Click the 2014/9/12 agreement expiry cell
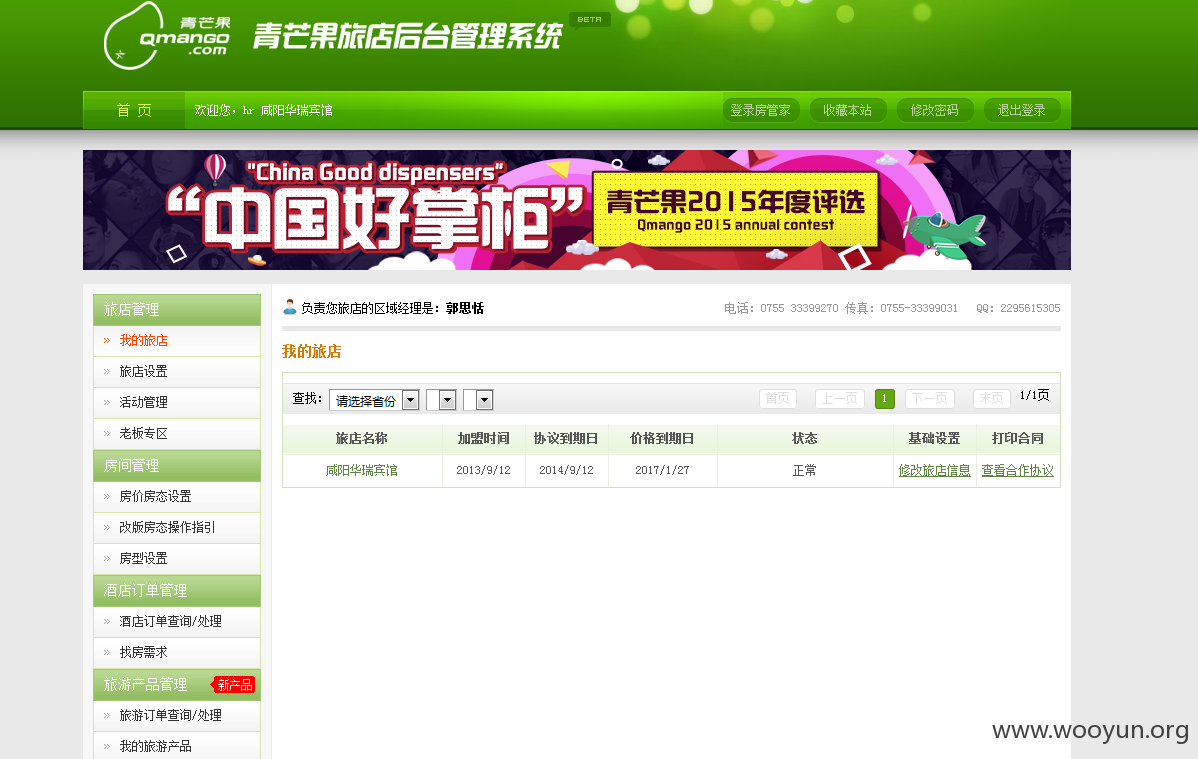Viewport: 1198px width, 759px height. [x=566, y=470]
